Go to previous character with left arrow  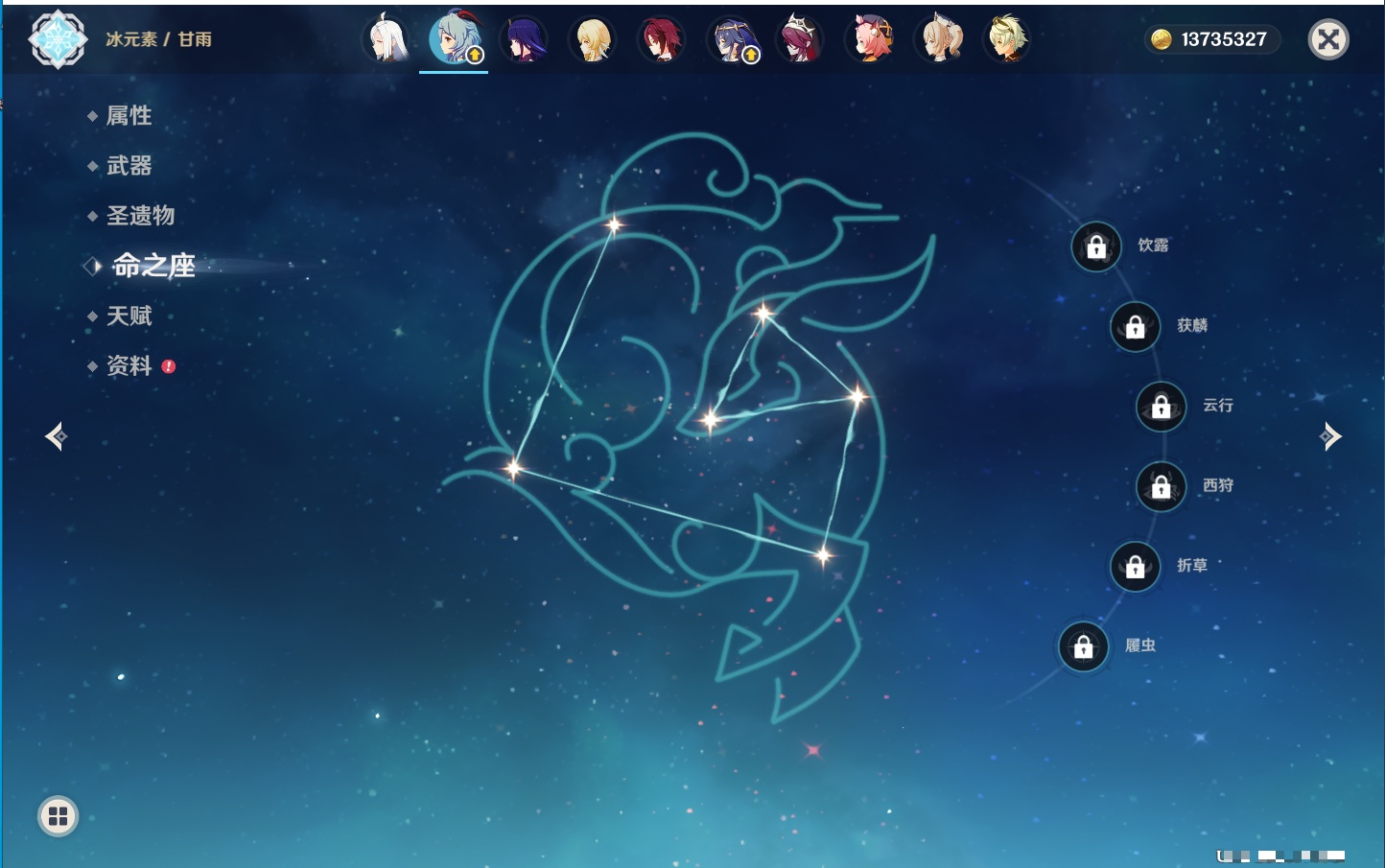57,436
